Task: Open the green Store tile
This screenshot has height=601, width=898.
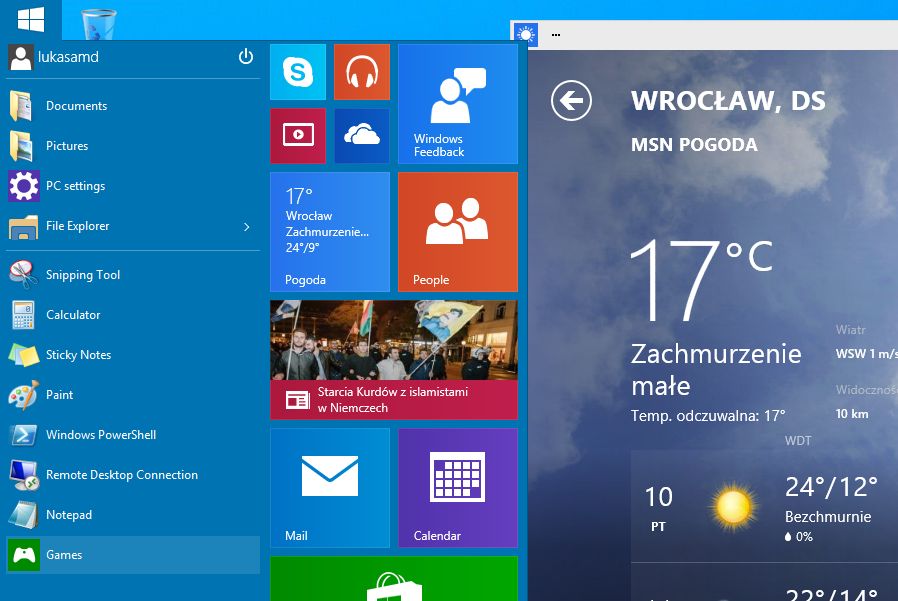Action: [x=394, y=579]
